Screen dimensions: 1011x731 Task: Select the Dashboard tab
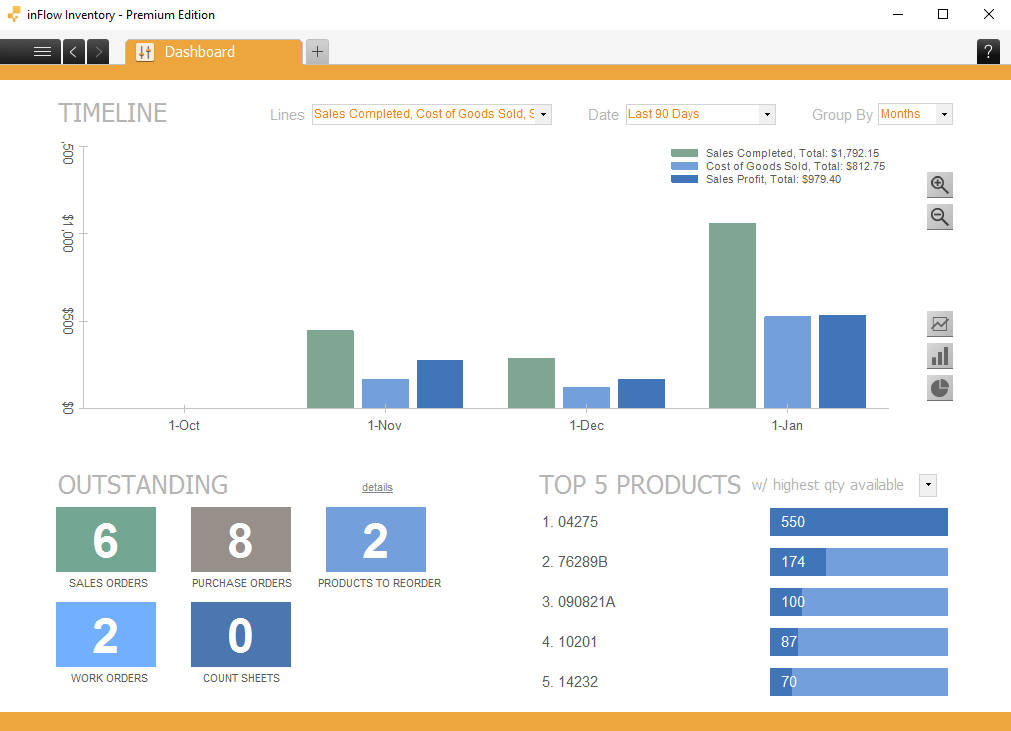[199, 51]
